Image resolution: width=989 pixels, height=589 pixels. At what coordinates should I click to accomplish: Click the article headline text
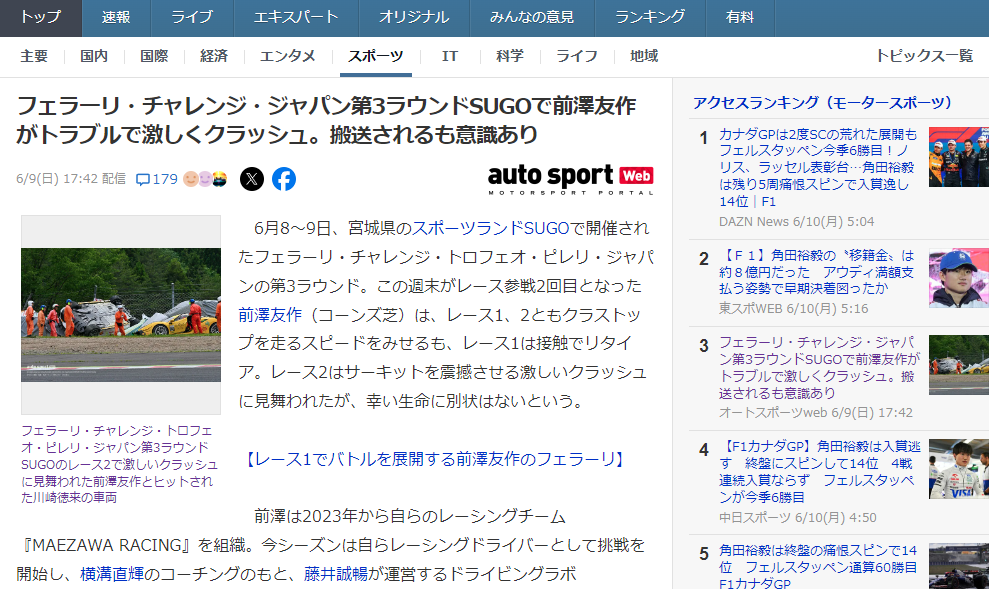[326, 120]
